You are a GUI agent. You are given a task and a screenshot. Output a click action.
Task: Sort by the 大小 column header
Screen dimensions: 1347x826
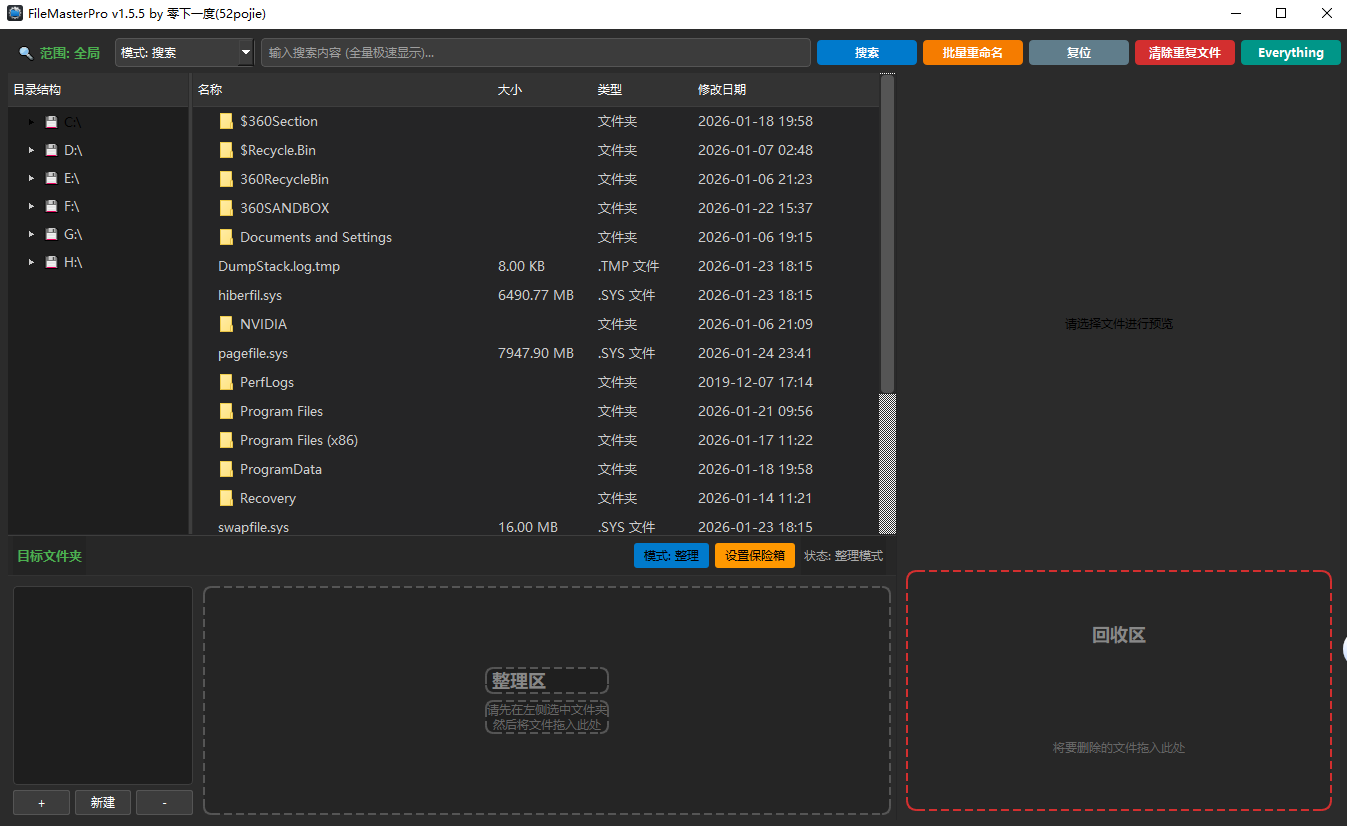click(510, 90)
